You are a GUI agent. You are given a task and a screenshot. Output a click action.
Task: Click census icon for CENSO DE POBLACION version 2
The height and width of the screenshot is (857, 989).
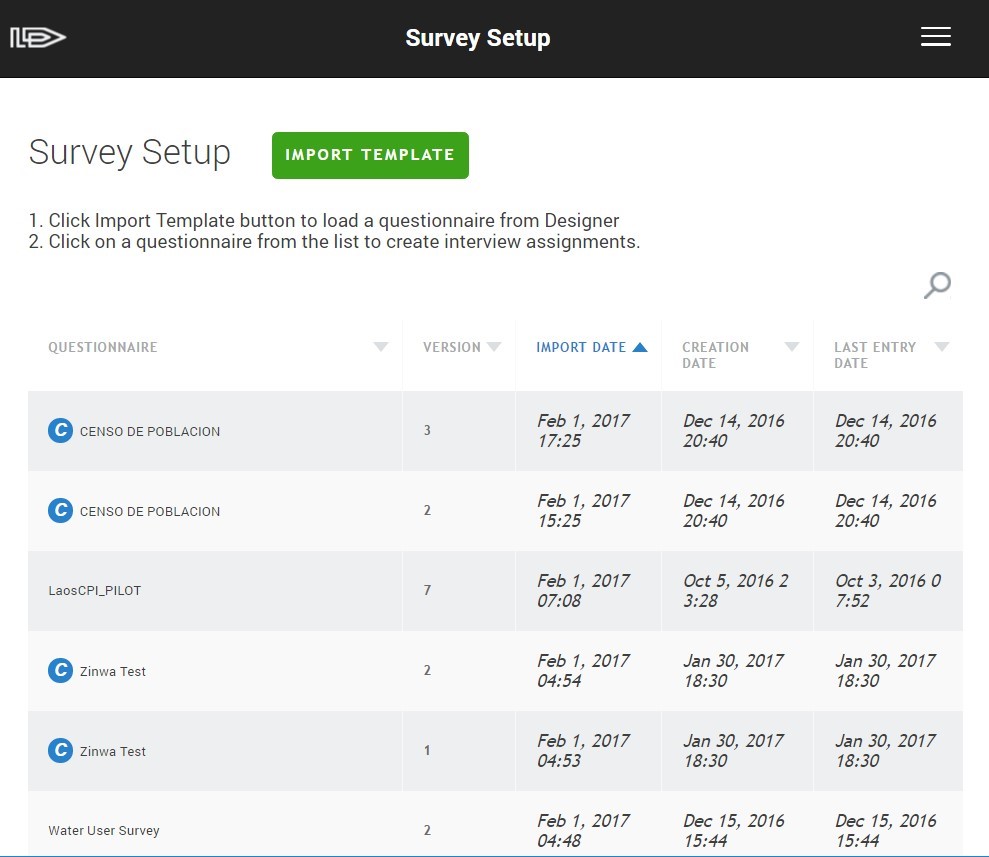coord(61,510)
